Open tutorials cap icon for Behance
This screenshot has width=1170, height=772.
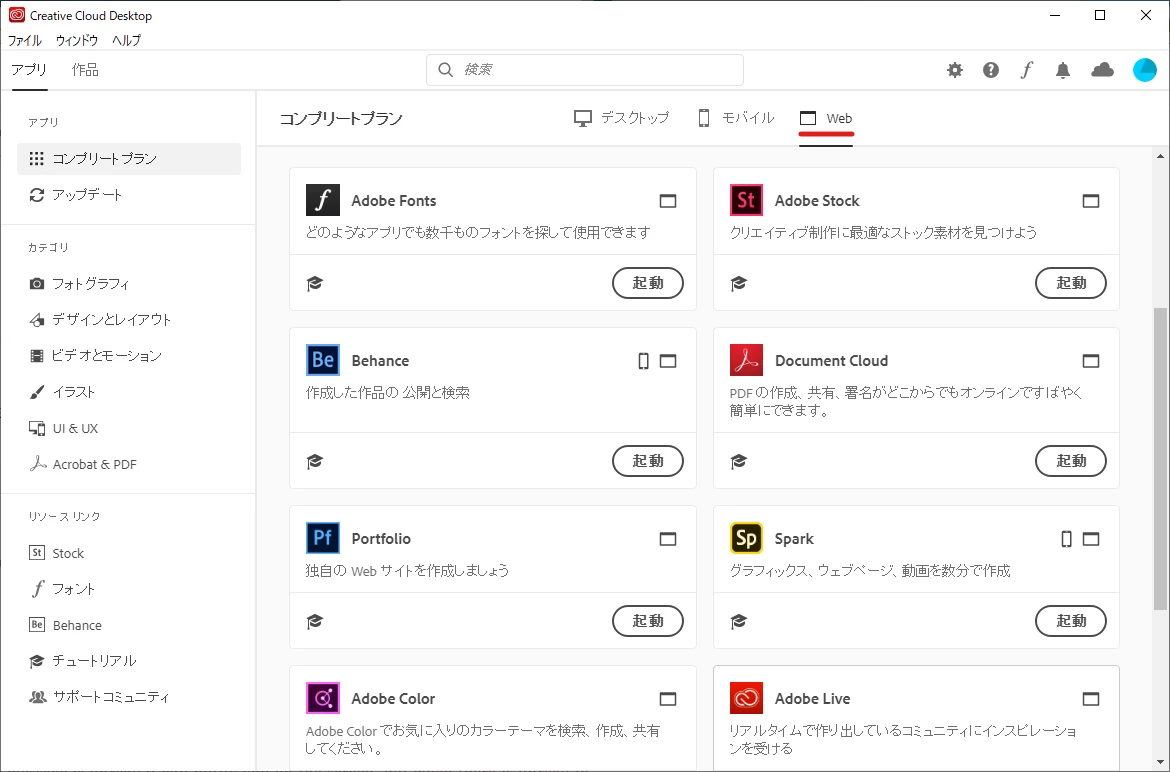point(315,462)
